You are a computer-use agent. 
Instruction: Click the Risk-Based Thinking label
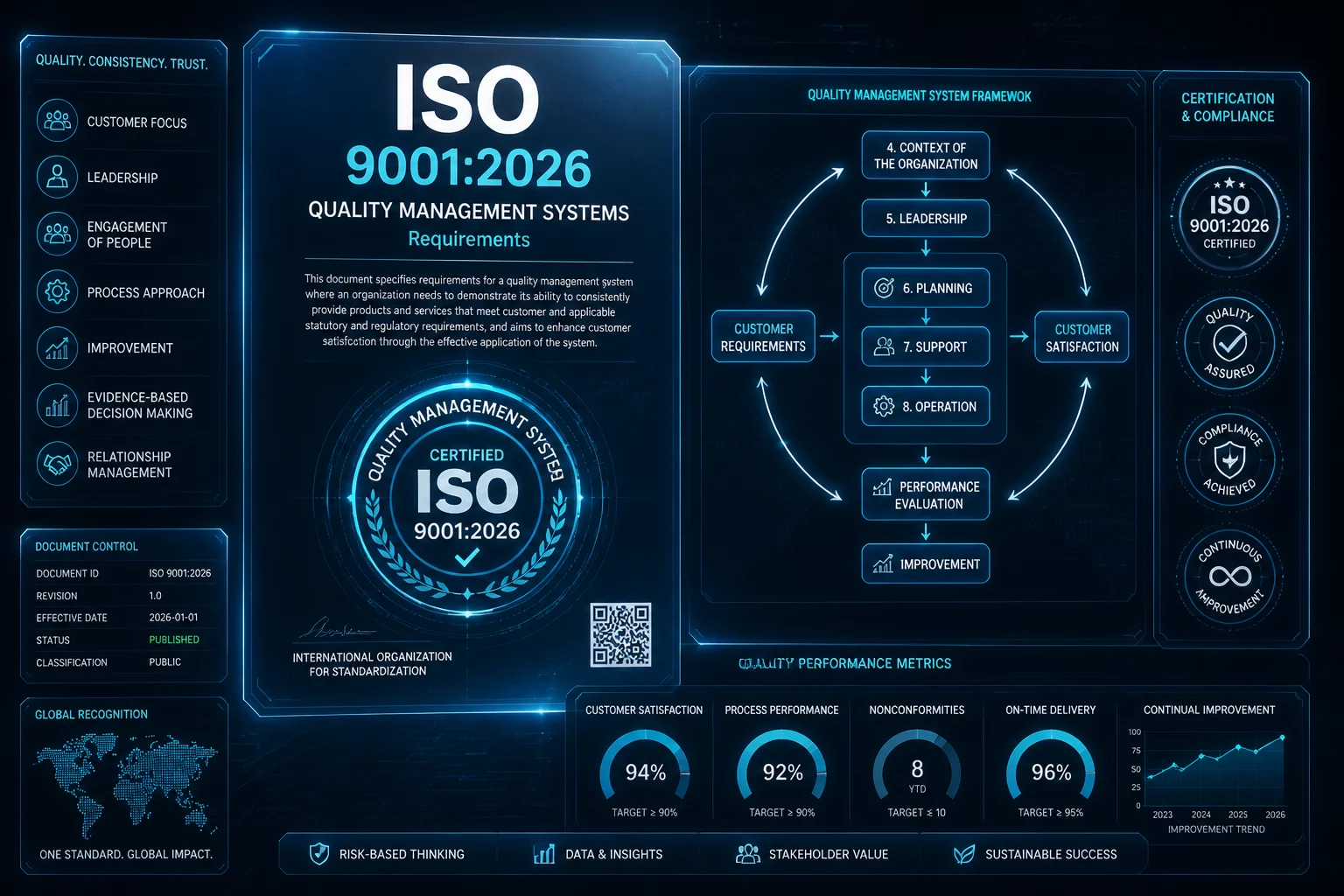(402, 854)
